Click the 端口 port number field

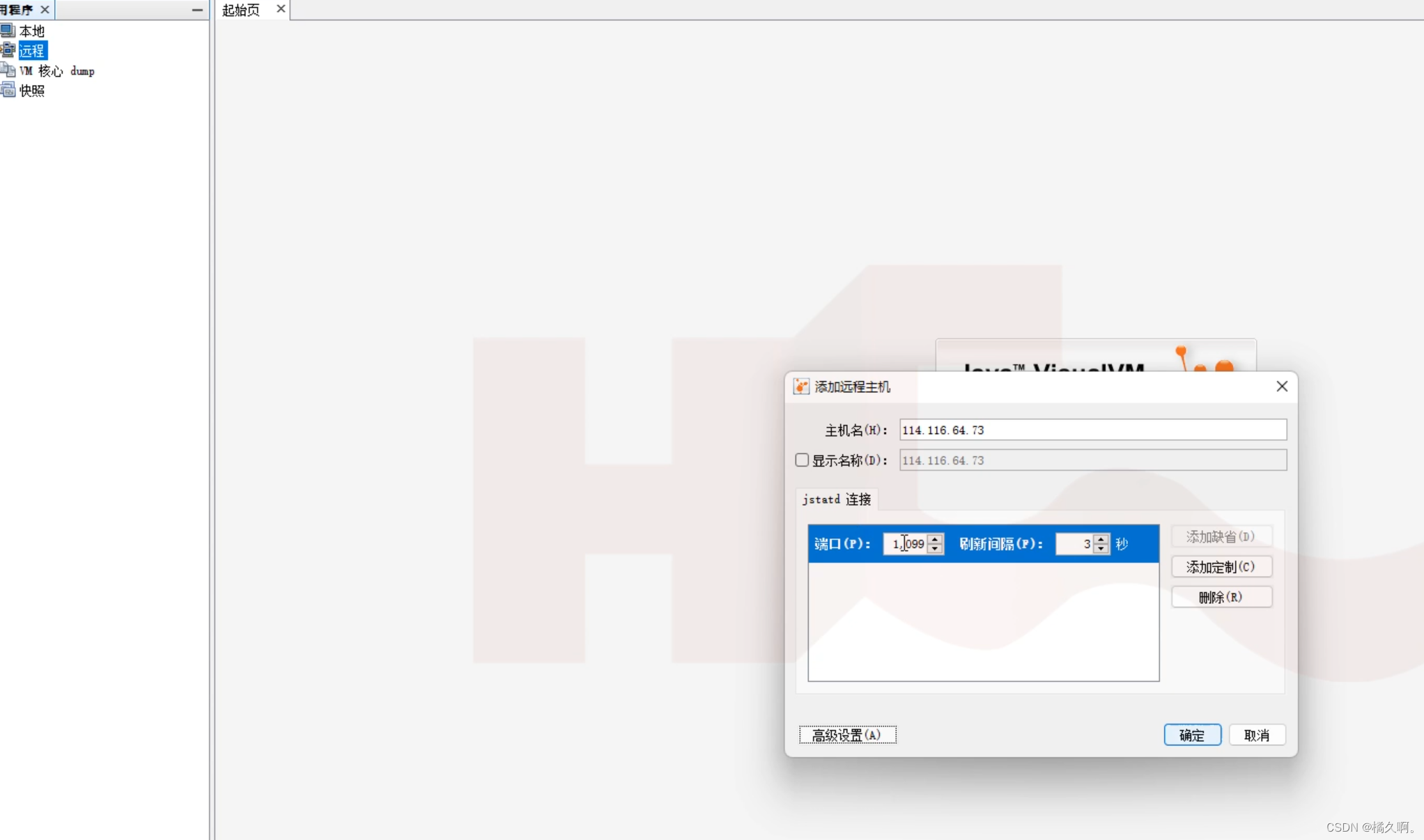tap(905, 544)
